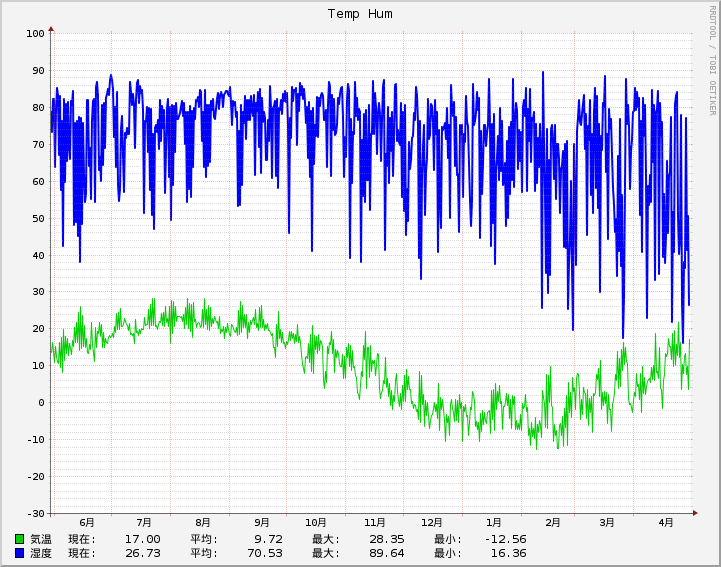Click the 気温 legend label
Viewport: 721px width, 567px height.
click(41, 539)
